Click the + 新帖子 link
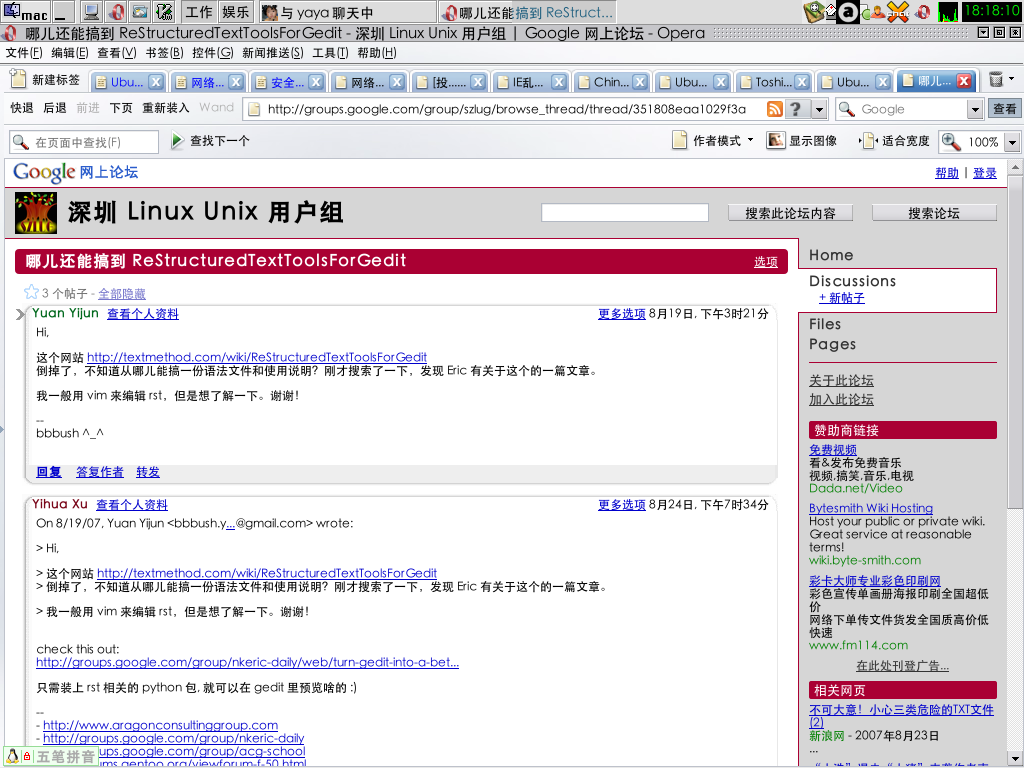 (x=842, y=298)
